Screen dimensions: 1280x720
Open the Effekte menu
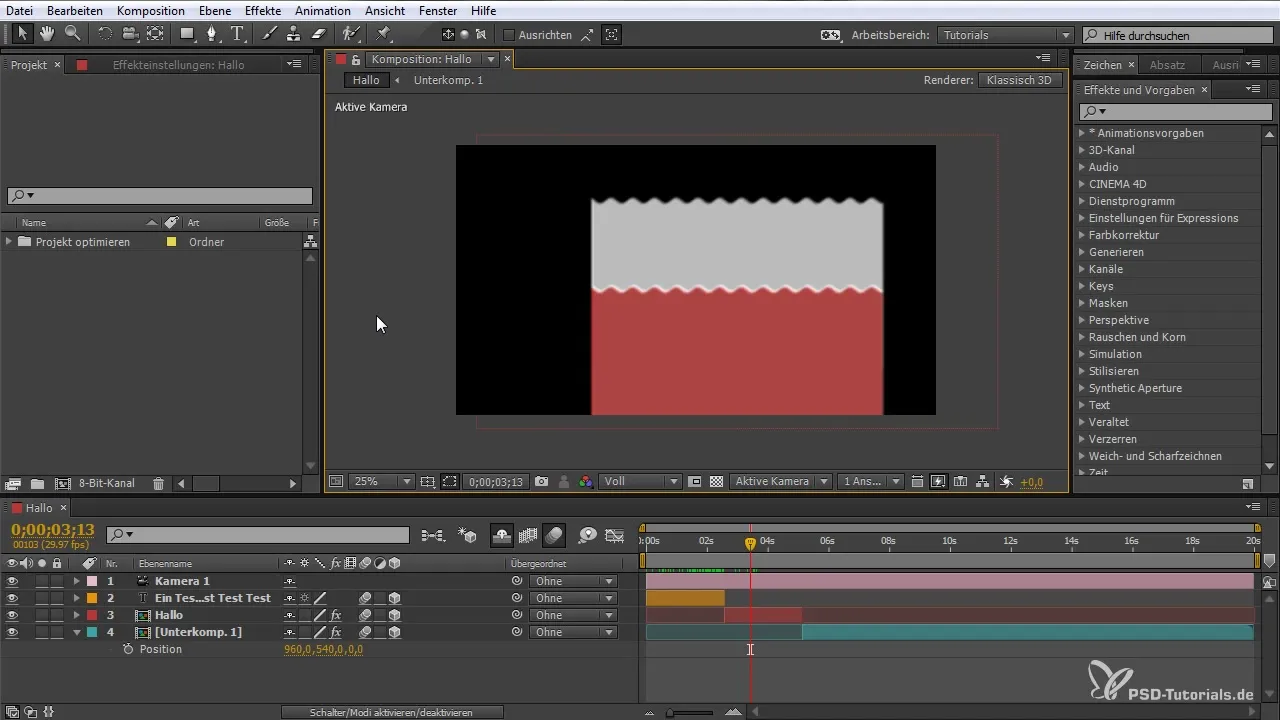(x=263, y=10)
